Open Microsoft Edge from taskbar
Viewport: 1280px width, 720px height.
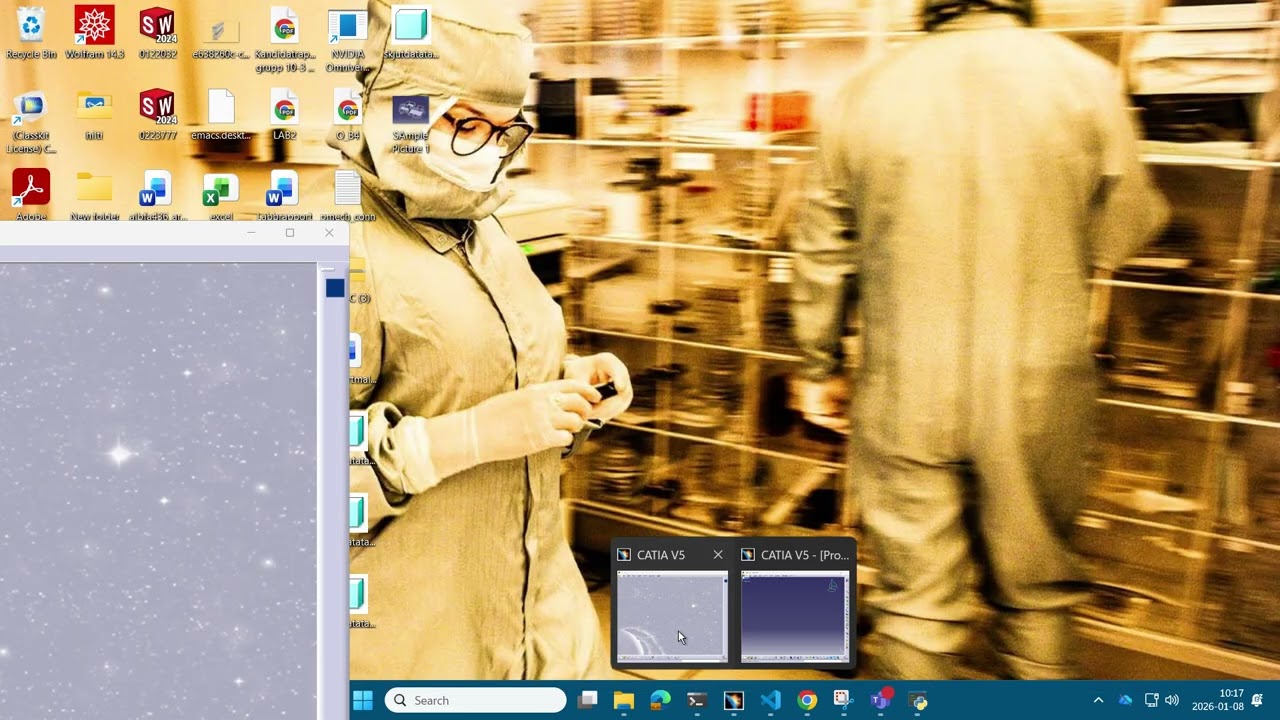pos(660,700)
